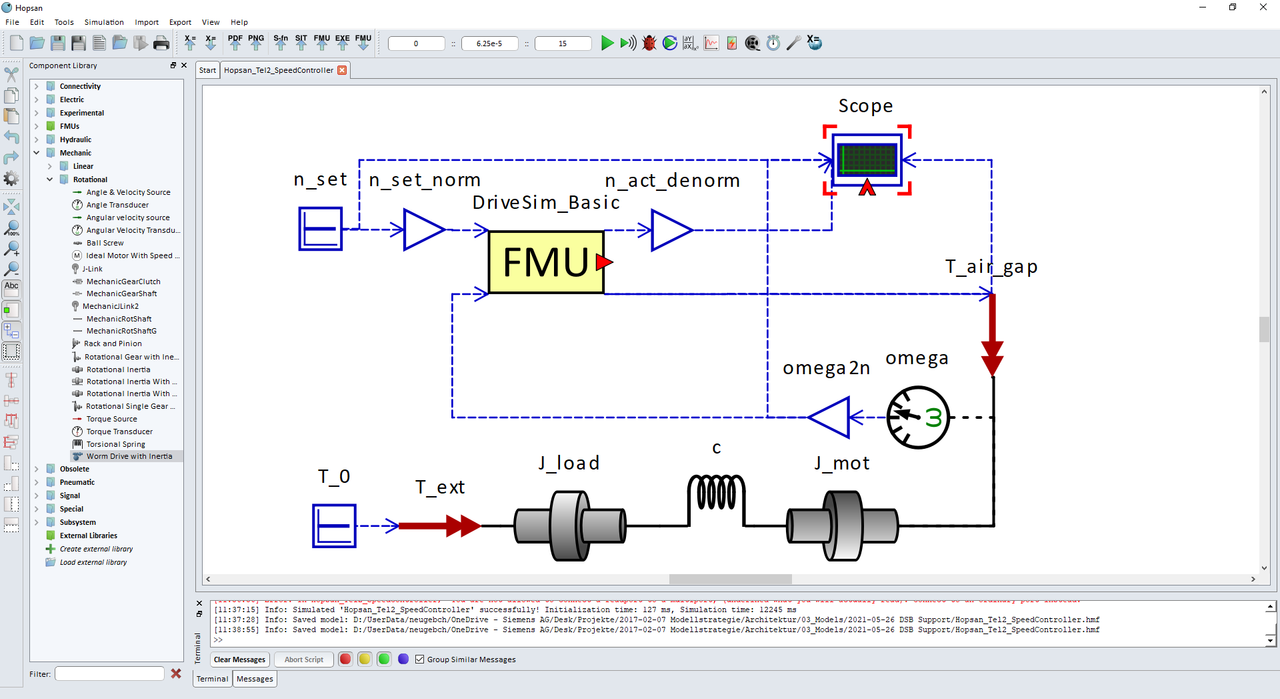This screenshot has height=699, width=1280.
Task: Click the FMU import icon with down arrow
Action: (x=363, y=42)
